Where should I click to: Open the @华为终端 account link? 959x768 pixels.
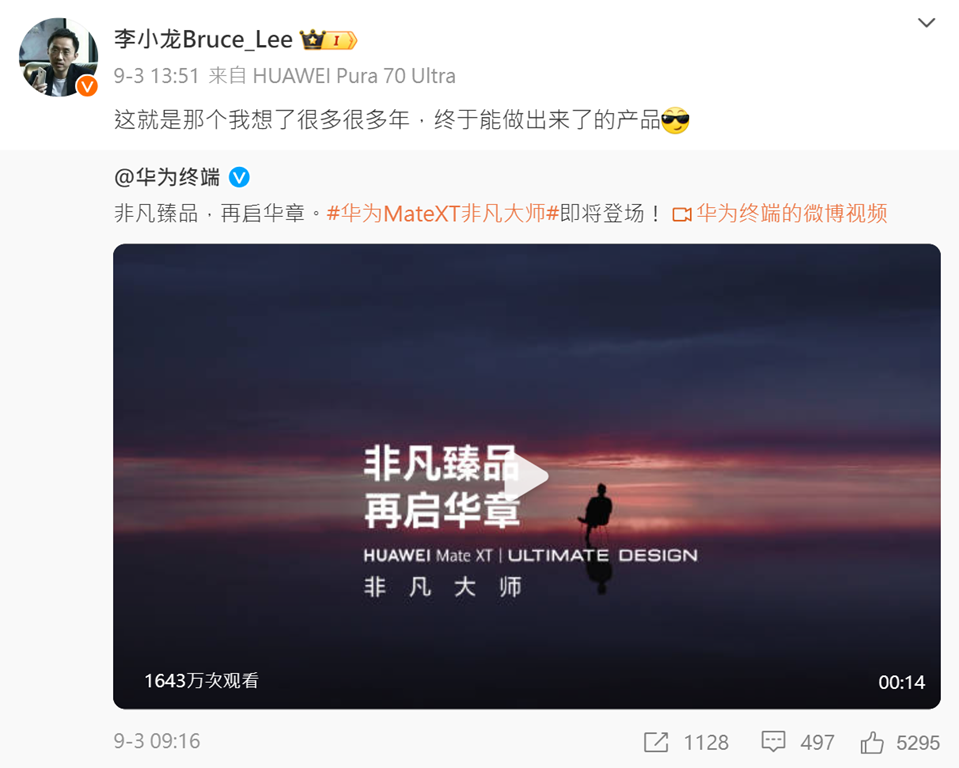166,177
